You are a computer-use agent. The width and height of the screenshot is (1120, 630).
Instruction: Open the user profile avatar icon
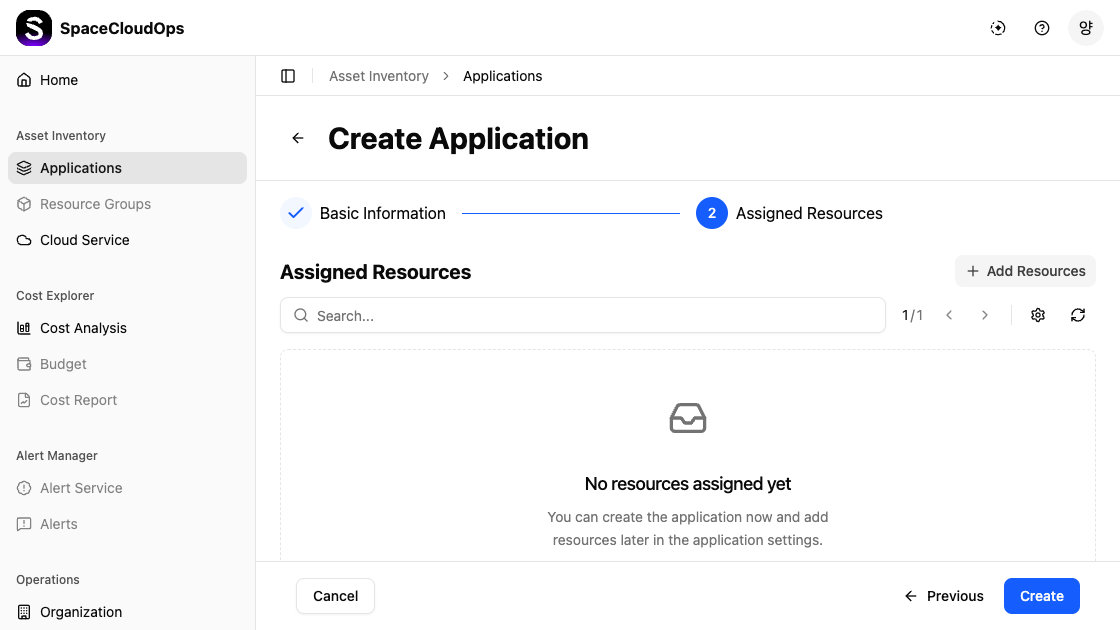tap(1086, 28)
